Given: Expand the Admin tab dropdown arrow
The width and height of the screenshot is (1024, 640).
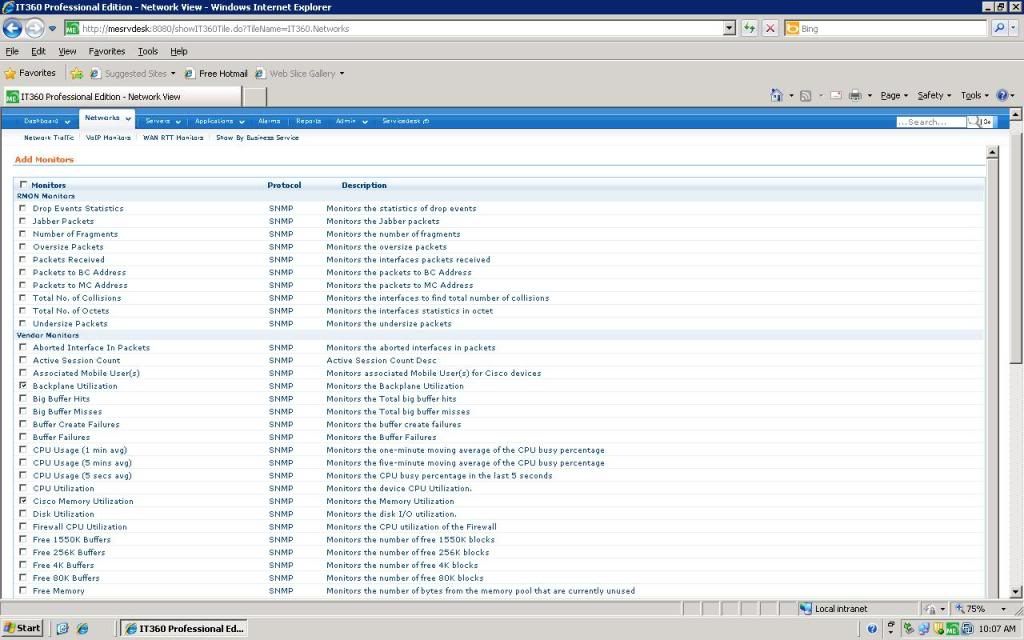Looking at the screenshot, I should pos(364,122).
